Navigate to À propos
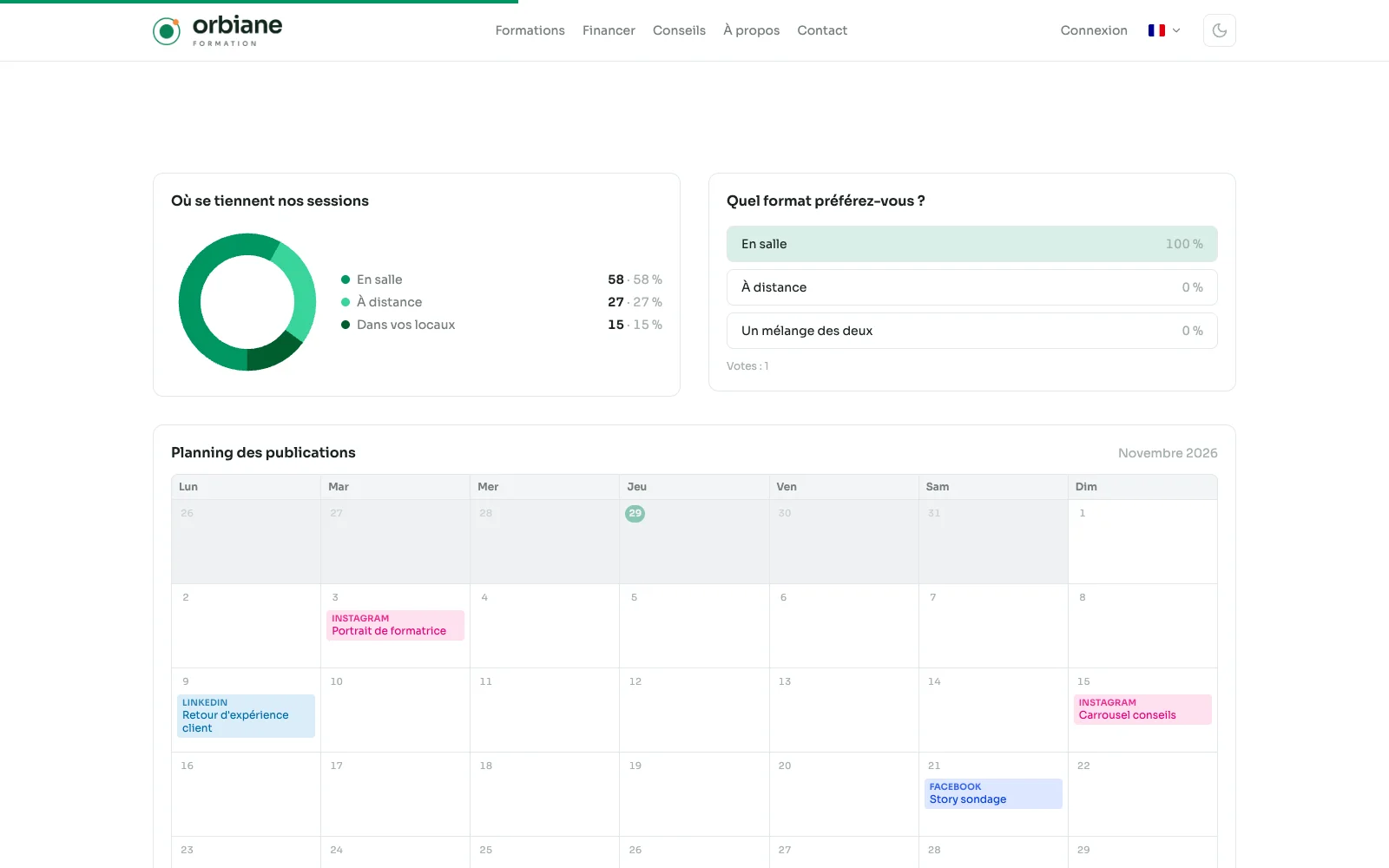This screenshot has width=1389, height=868. coord(752,30)
